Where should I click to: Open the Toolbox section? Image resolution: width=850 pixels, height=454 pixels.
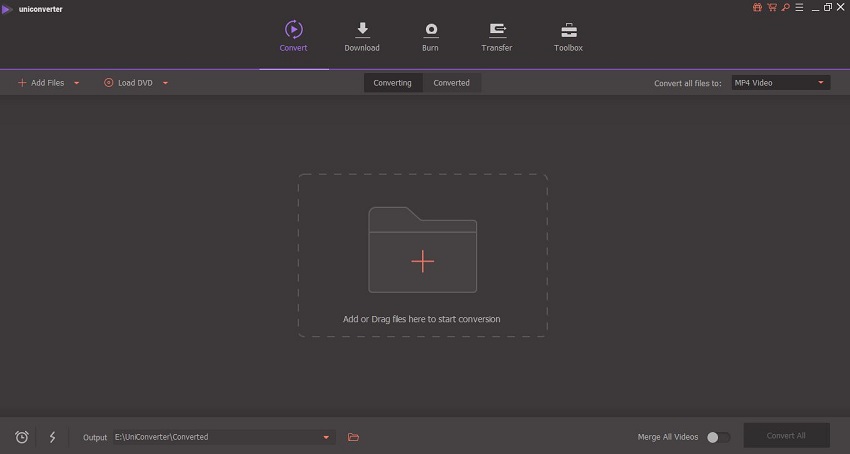pos(568,37)
